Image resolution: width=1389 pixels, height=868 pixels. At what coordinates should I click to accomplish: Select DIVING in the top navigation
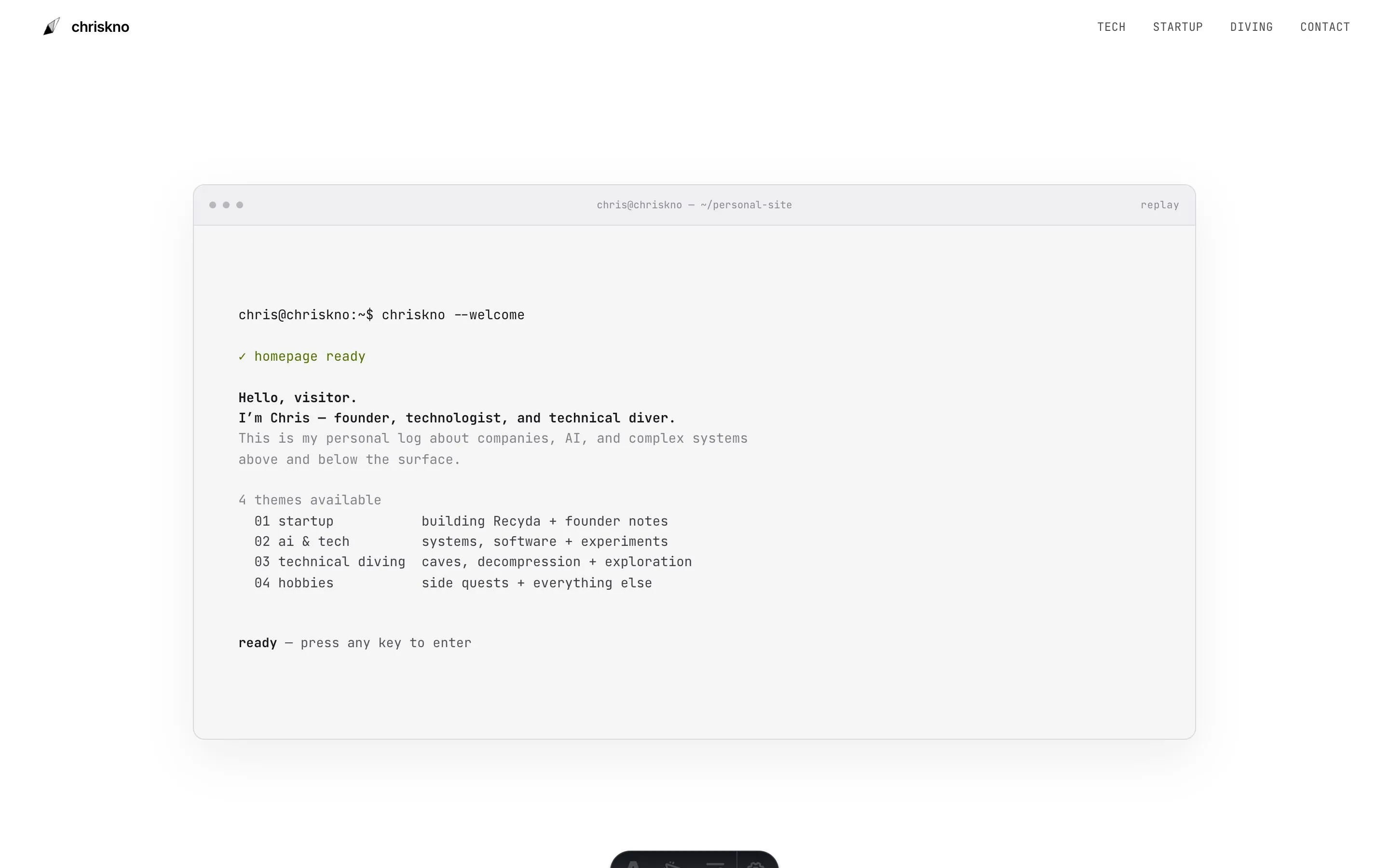[1251, 27]
